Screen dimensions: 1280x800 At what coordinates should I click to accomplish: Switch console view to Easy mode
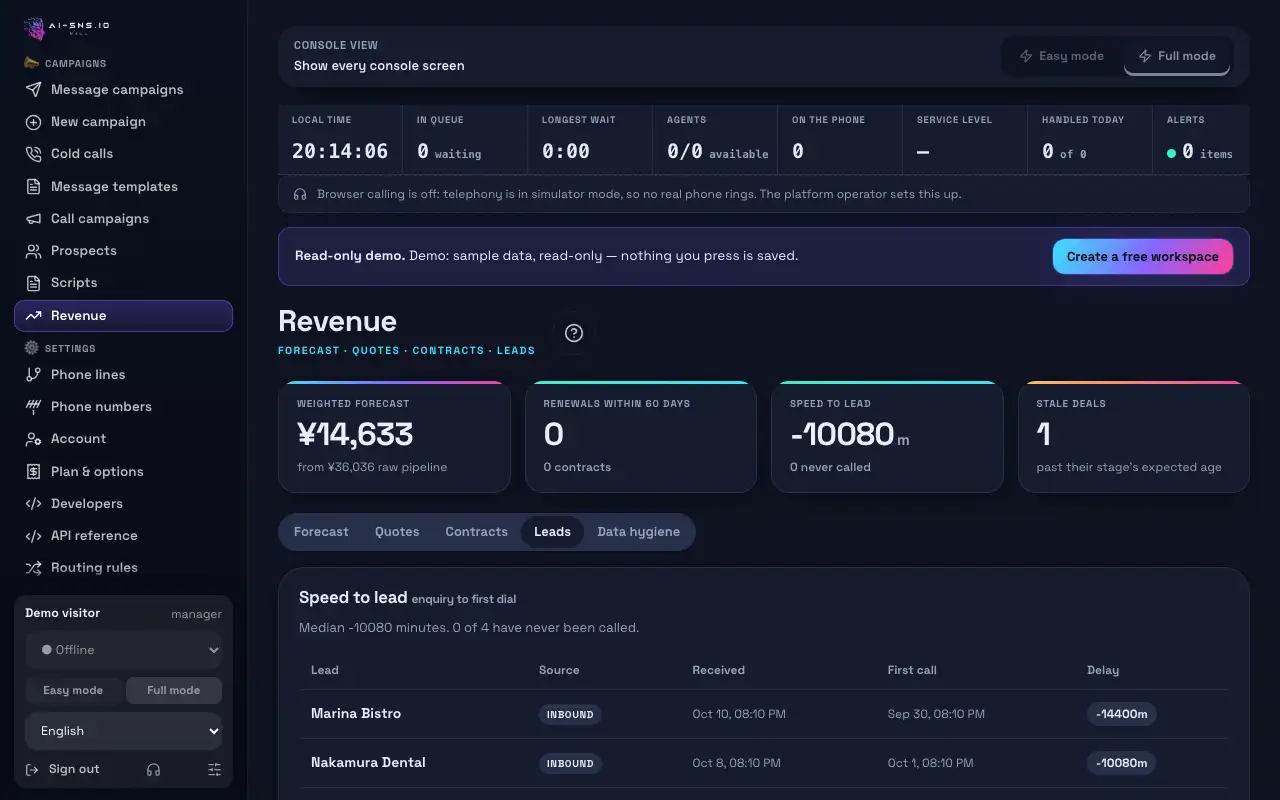[x=1062, y=56]
